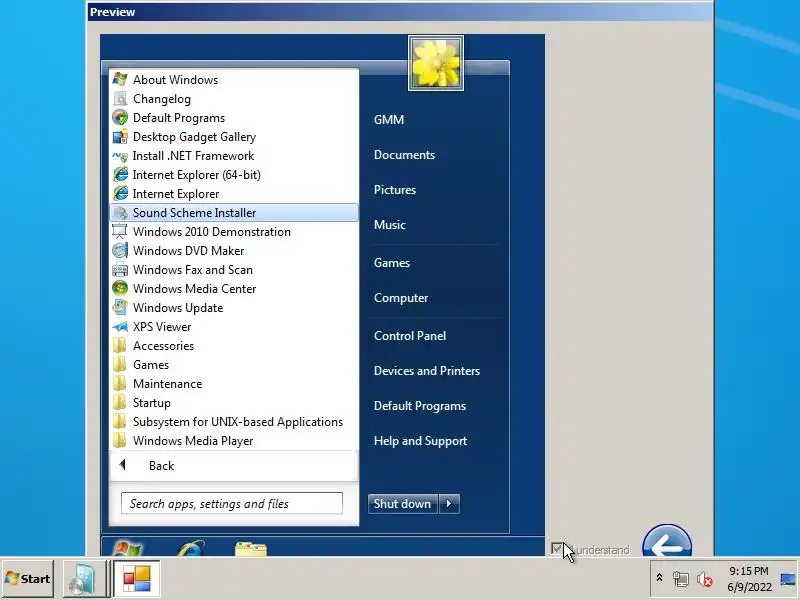The height and width of the screenshot is (600, 800).
Task: Open Computer from the right pane
Action: 401,298
